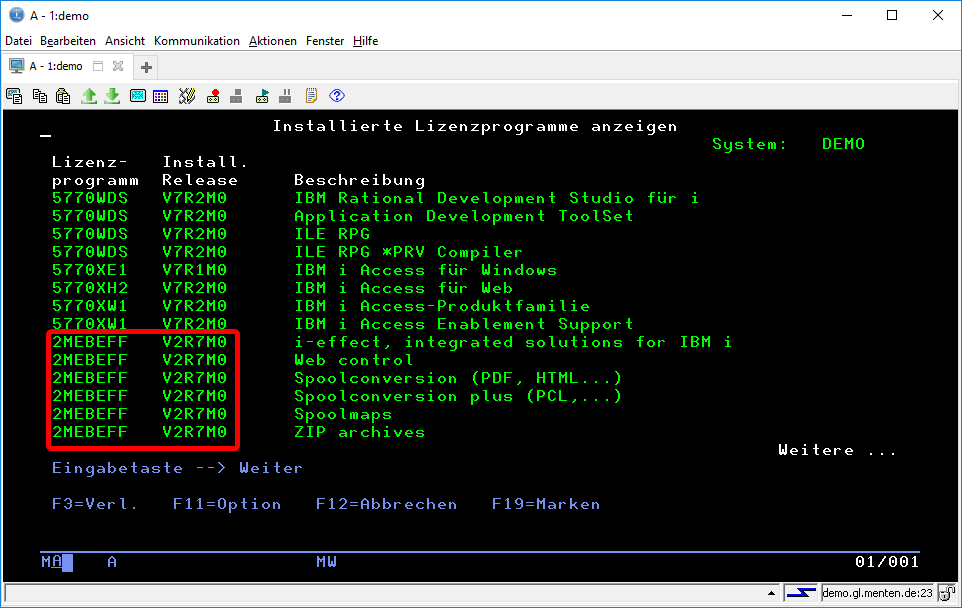Expand the status bar up arrow
962x608 pixels.
771,593
